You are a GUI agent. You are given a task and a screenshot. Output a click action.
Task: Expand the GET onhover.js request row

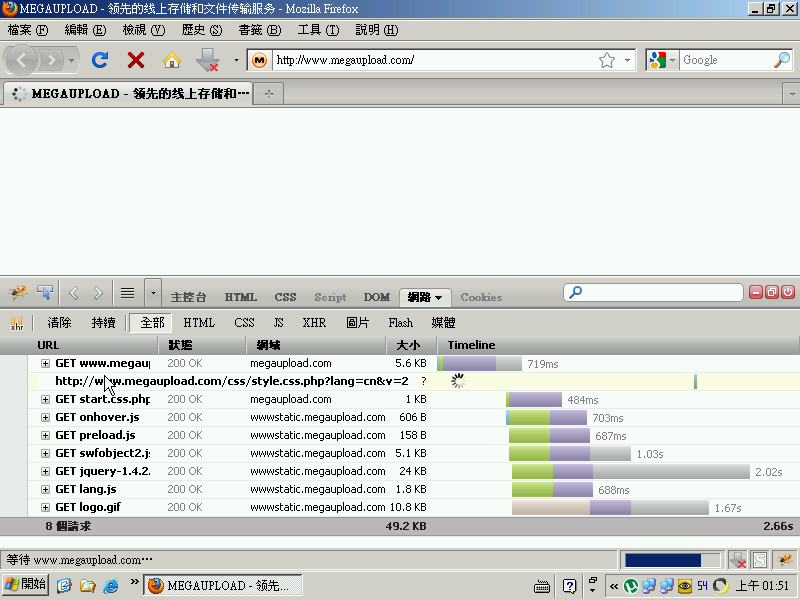(45, 417)
